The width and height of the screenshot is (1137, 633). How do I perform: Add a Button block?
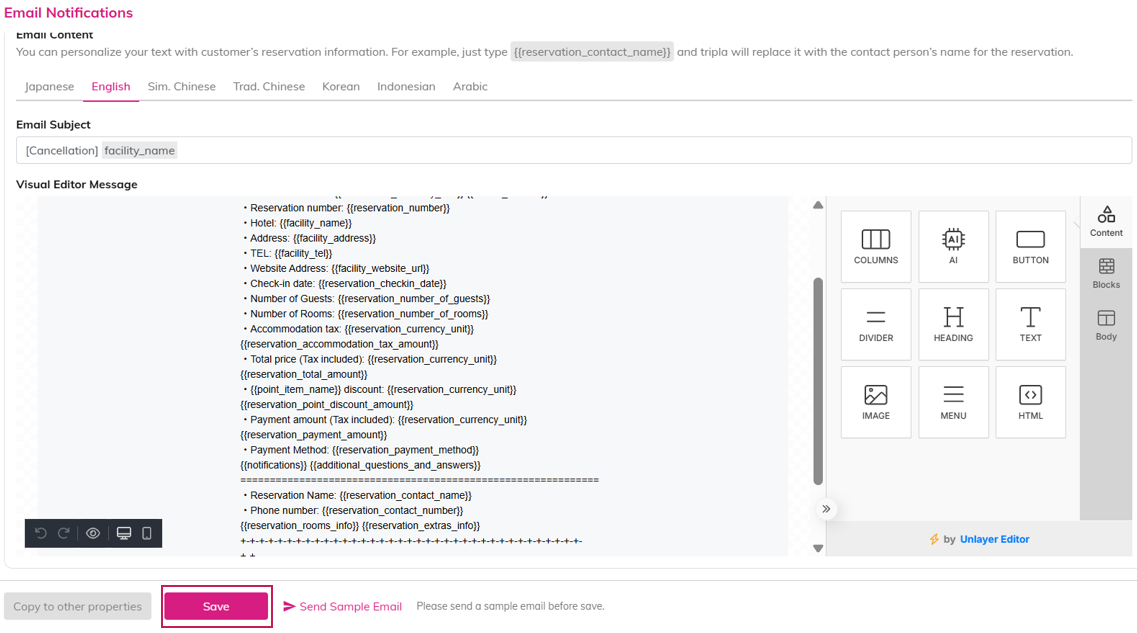pyautogui.click(x=1030, y=246)
